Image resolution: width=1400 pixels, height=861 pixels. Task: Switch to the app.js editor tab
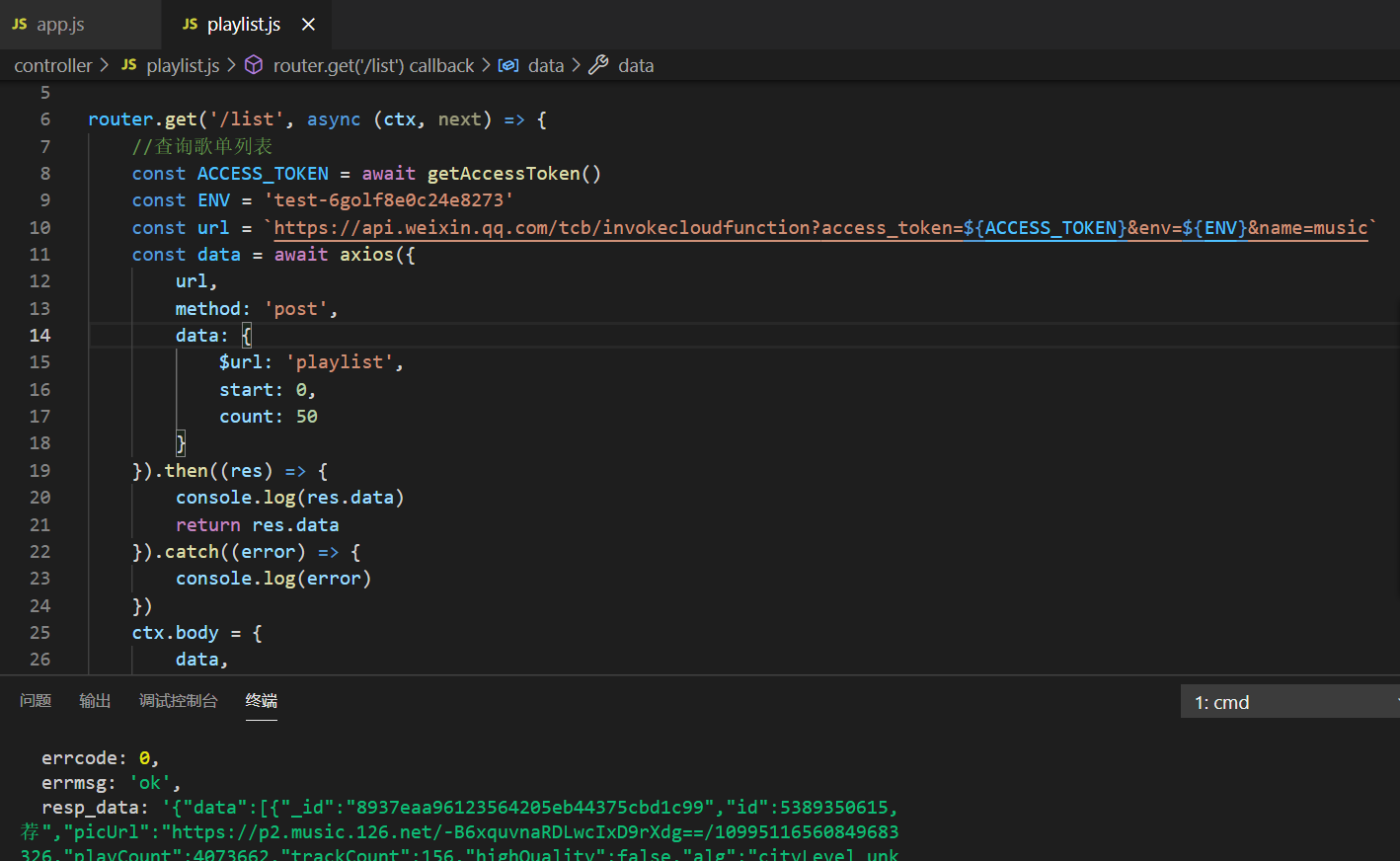pyautogui.click(x=79, y=25)
